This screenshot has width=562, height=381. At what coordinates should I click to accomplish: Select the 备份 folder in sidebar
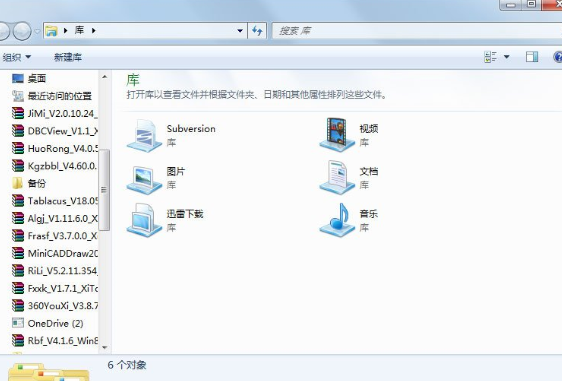29,183
